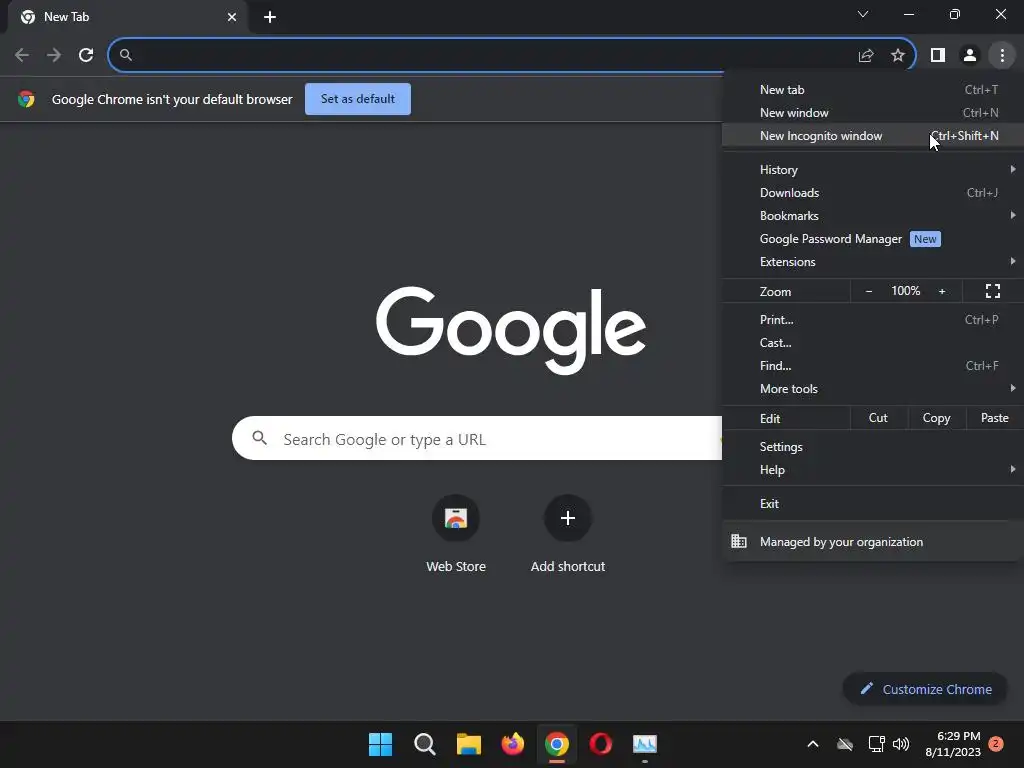Click the Google logo
This screenshot has height=768, width=1024.
(511, 330)
